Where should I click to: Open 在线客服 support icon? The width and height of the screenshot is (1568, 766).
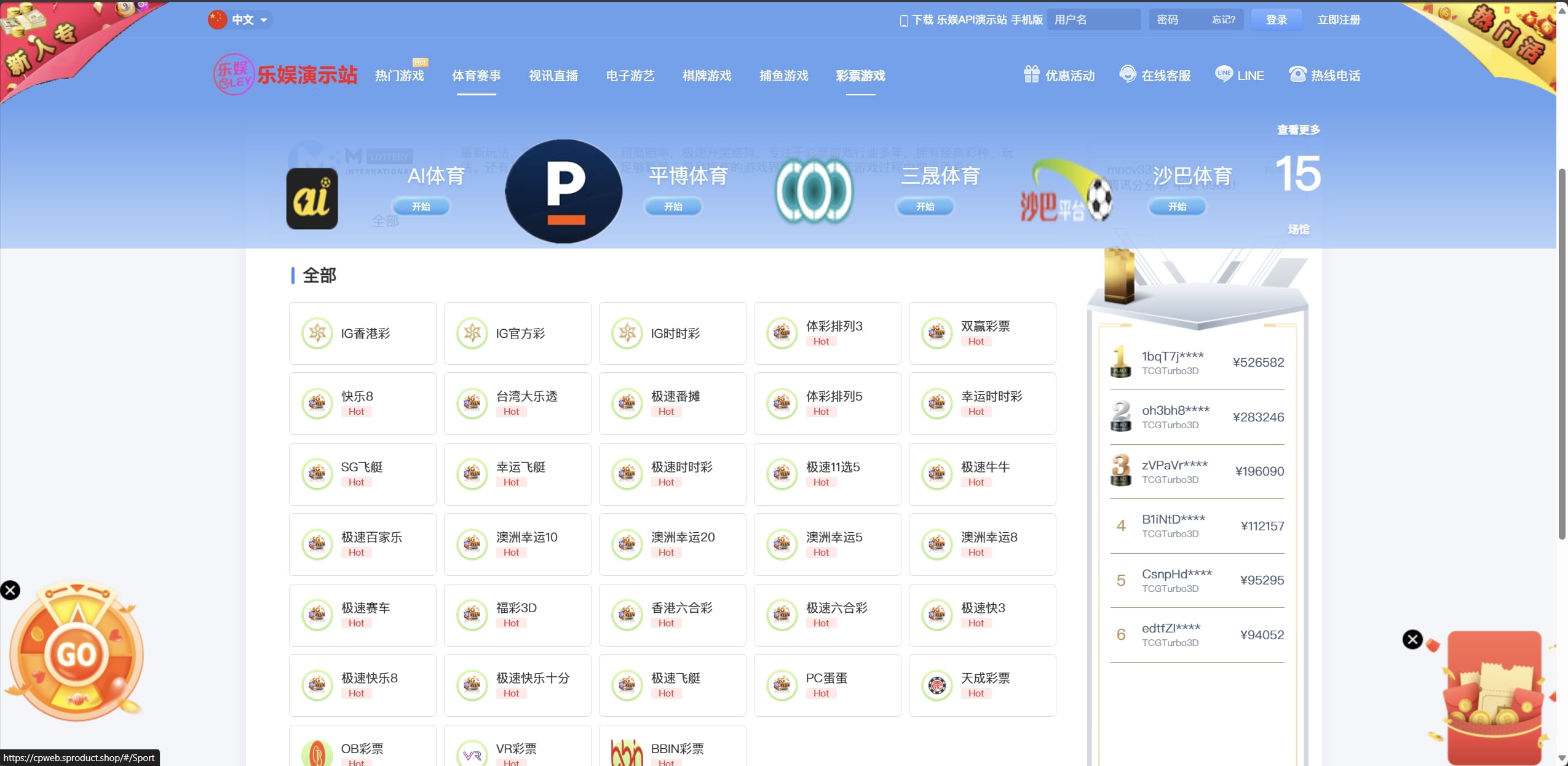pos(1155,75)
